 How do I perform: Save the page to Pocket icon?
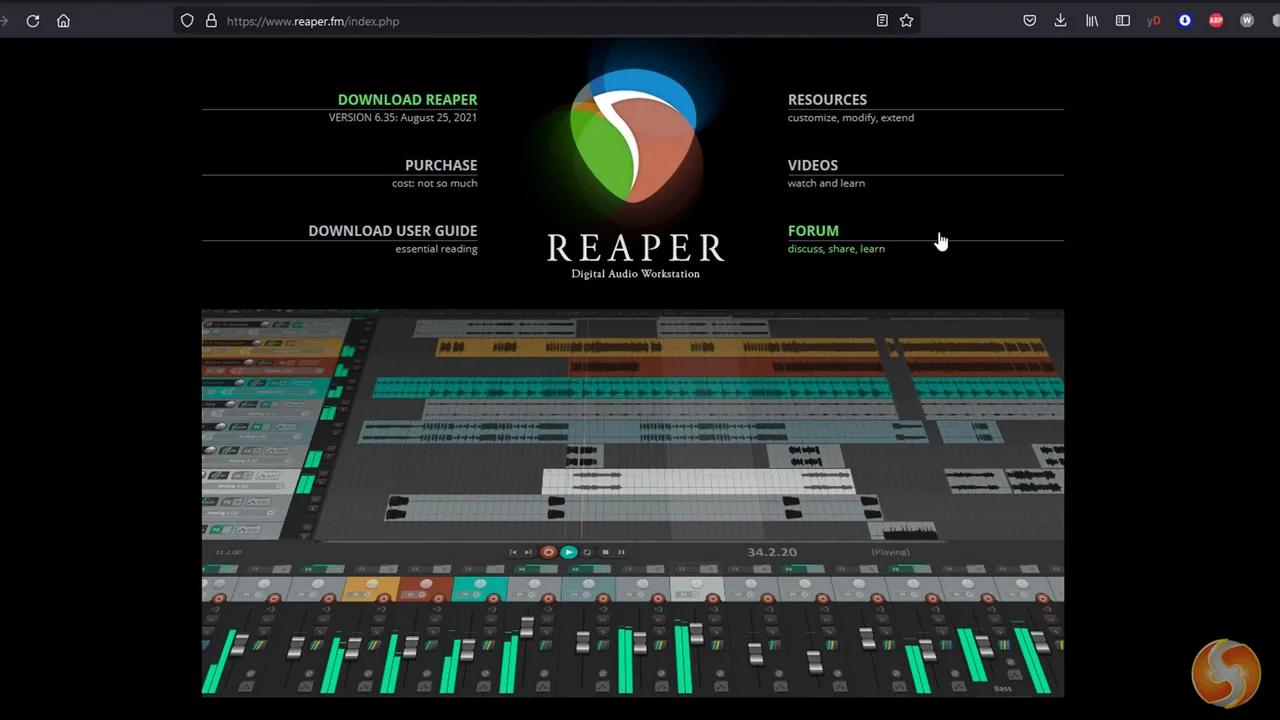[x=1030, y=21]
